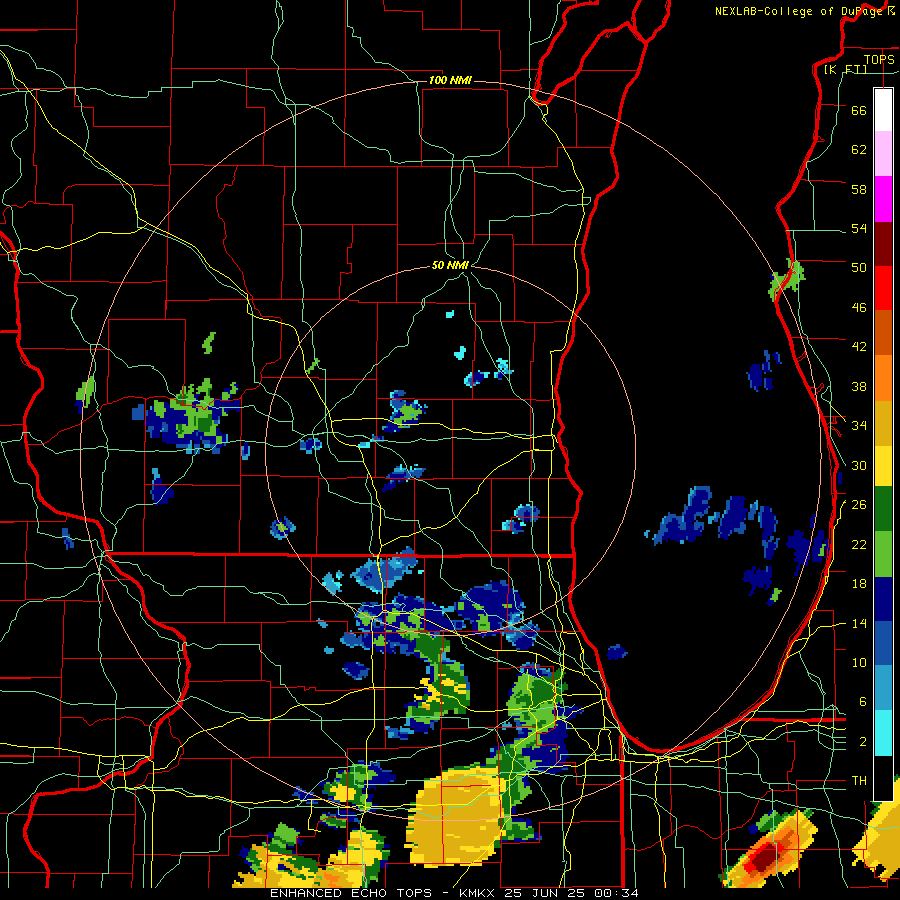
Task: Select the bright red legend color segment
Action: pos(883,288)
